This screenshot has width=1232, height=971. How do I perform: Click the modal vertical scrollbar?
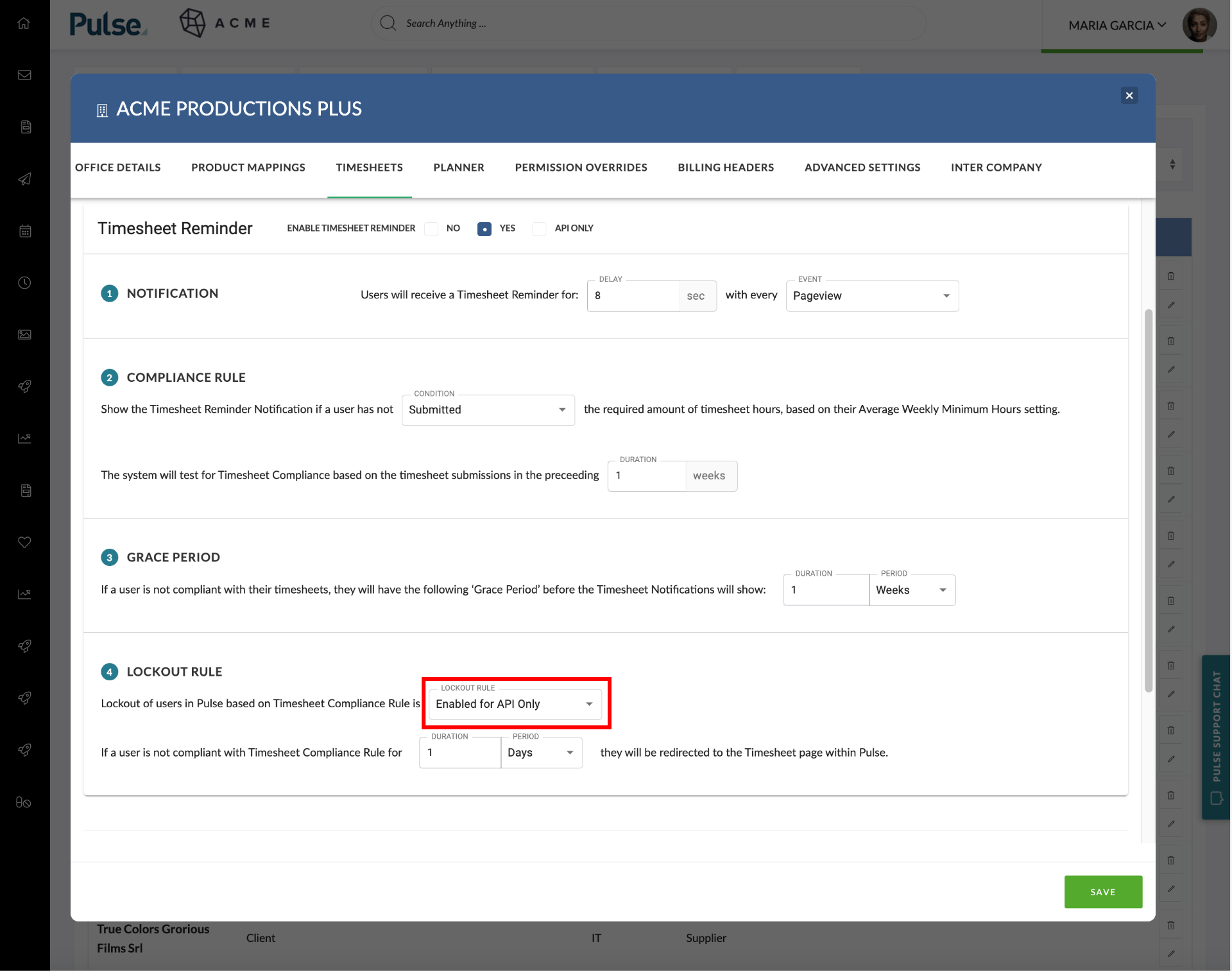(x=1148, y=501)
